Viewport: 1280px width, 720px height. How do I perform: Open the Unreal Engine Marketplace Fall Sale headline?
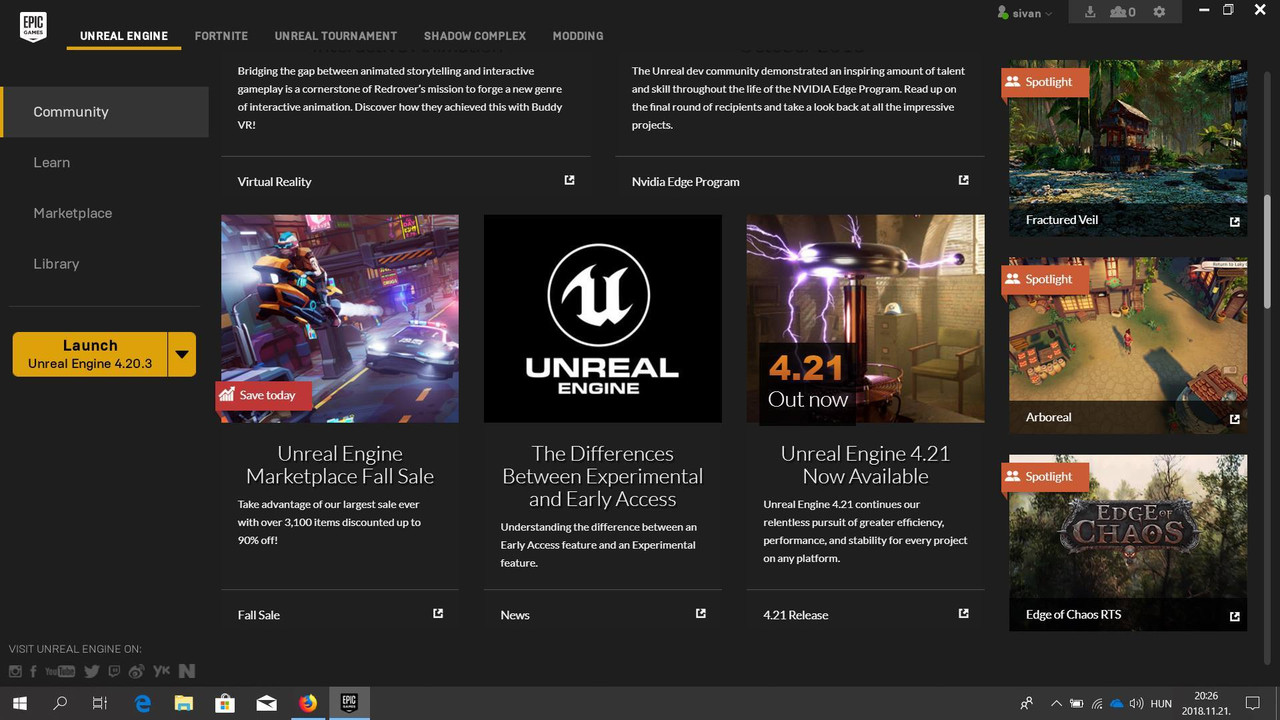[x=340, y=465]
